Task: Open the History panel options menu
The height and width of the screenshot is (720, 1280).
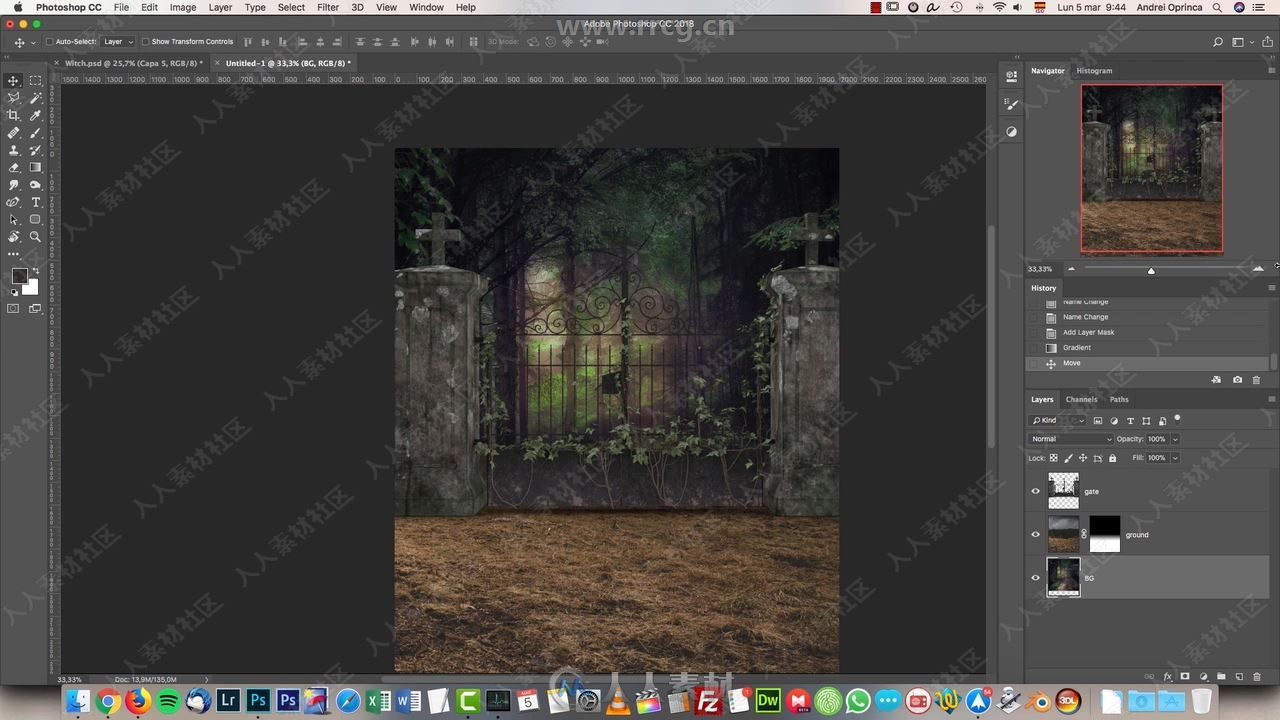Action: point(1271,288)
